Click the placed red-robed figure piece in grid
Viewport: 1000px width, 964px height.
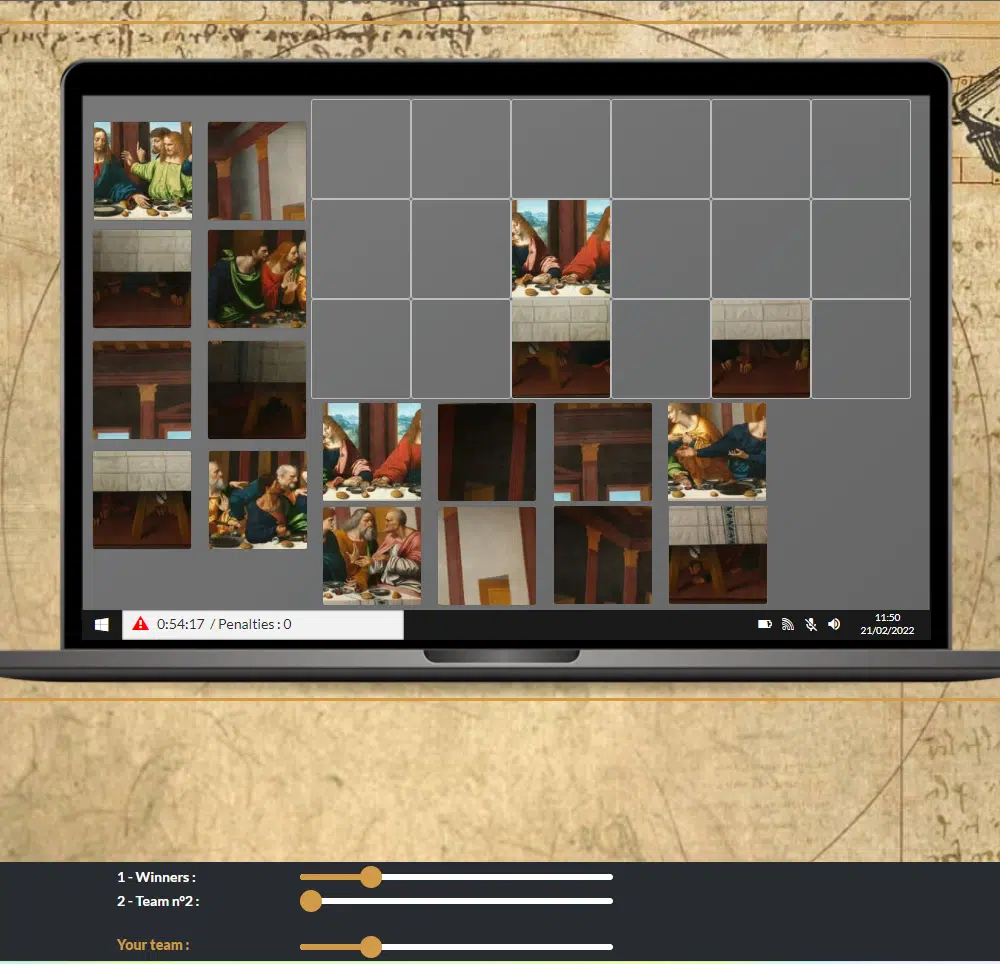point(561,248)
